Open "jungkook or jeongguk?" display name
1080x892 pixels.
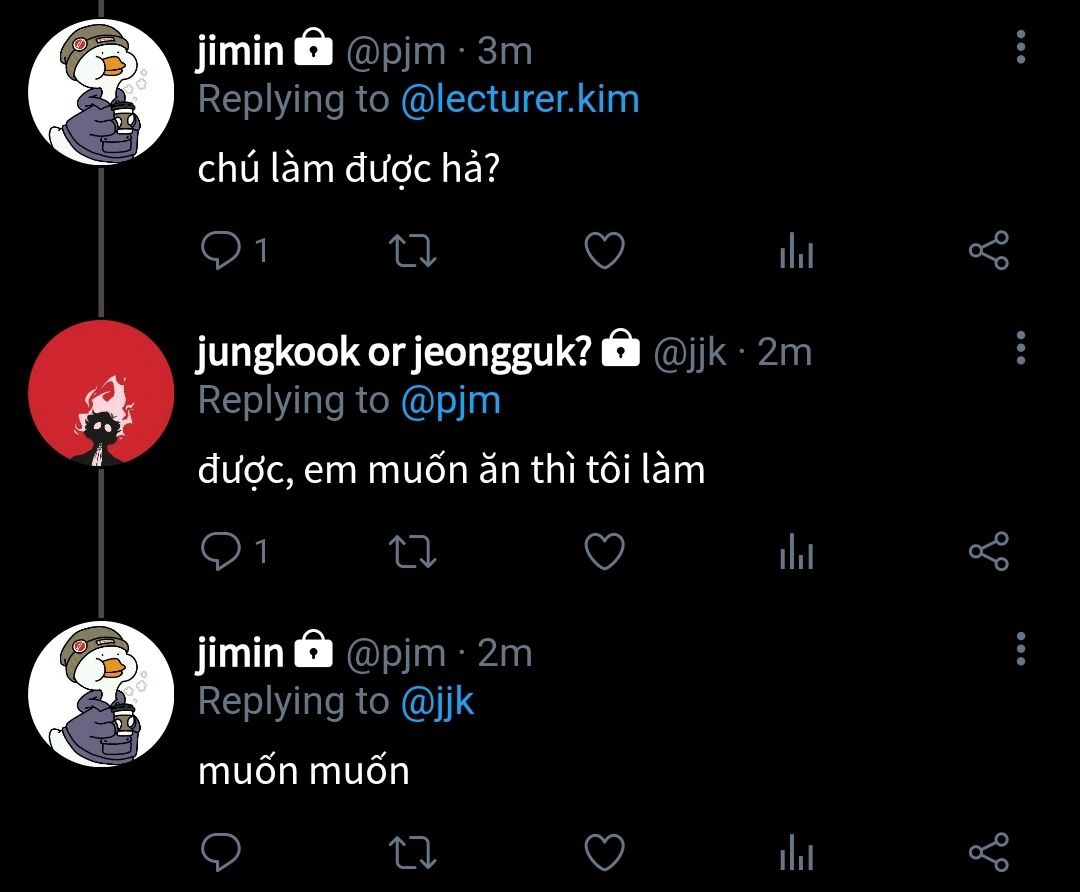(395, 351)
